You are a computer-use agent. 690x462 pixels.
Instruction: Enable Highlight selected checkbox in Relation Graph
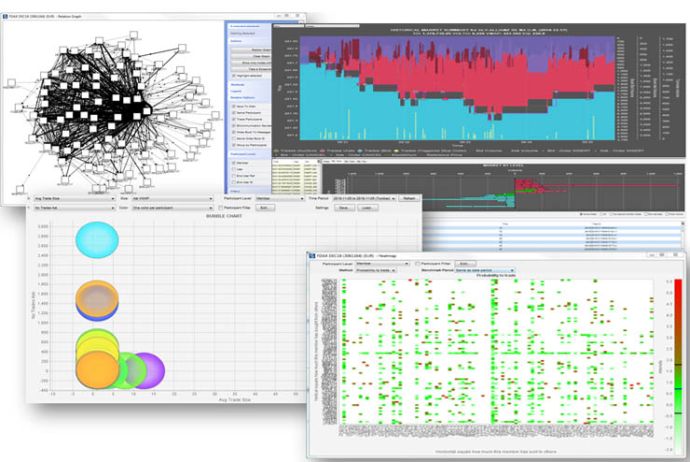pyautogui.click(x=234, y=75)
